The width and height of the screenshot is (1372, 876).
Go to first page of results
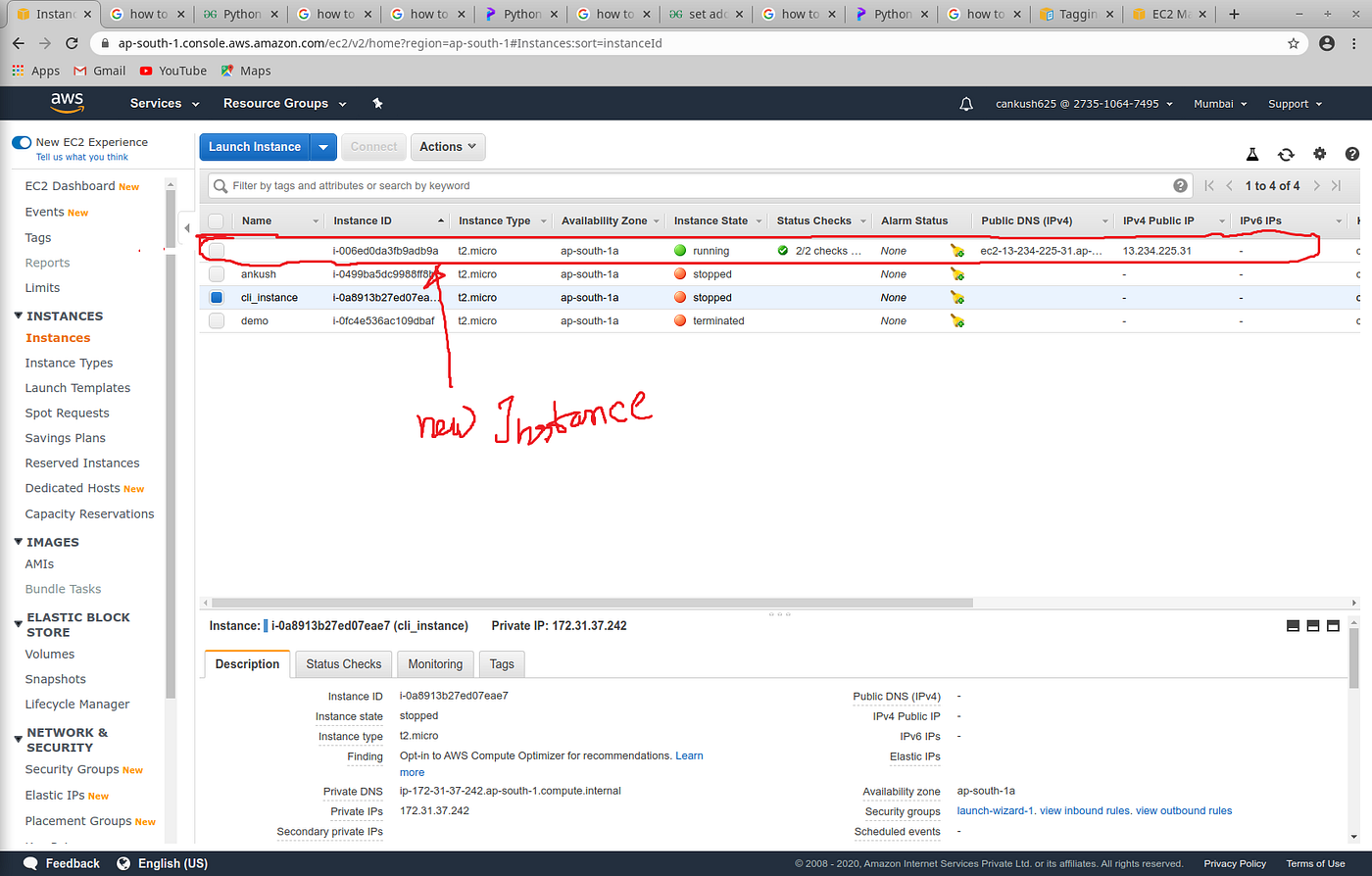pos(1209,185)
